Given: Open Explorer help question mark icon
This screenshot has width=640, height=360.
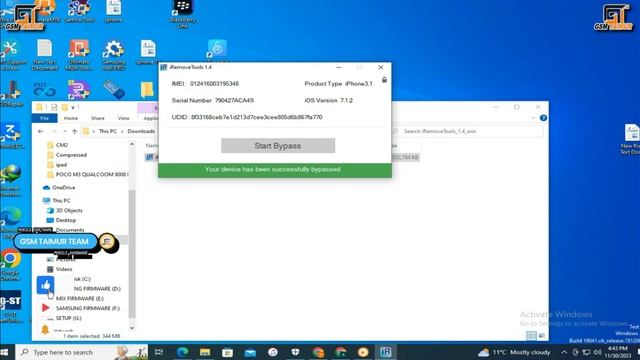Looking at the screenshot, I should [543, 118].
